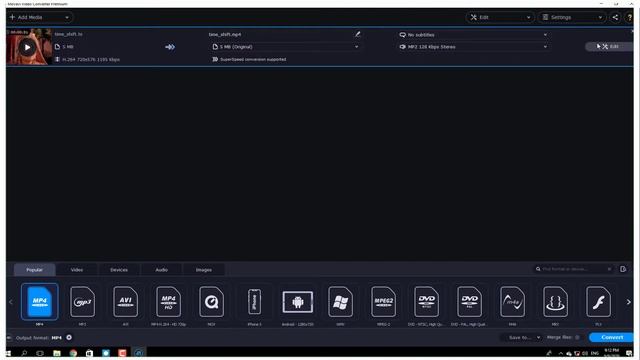The width and height of the screenshot is (640, 360).
Task: Click the H.264 720x576 video info text
Action: (x=91, y=60)
